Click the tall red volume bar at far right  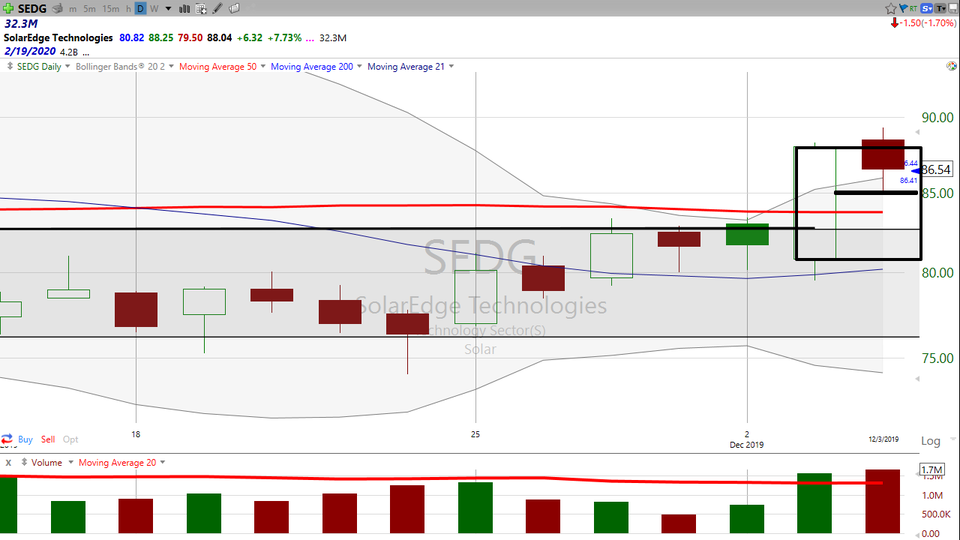(x=882, y=501)
